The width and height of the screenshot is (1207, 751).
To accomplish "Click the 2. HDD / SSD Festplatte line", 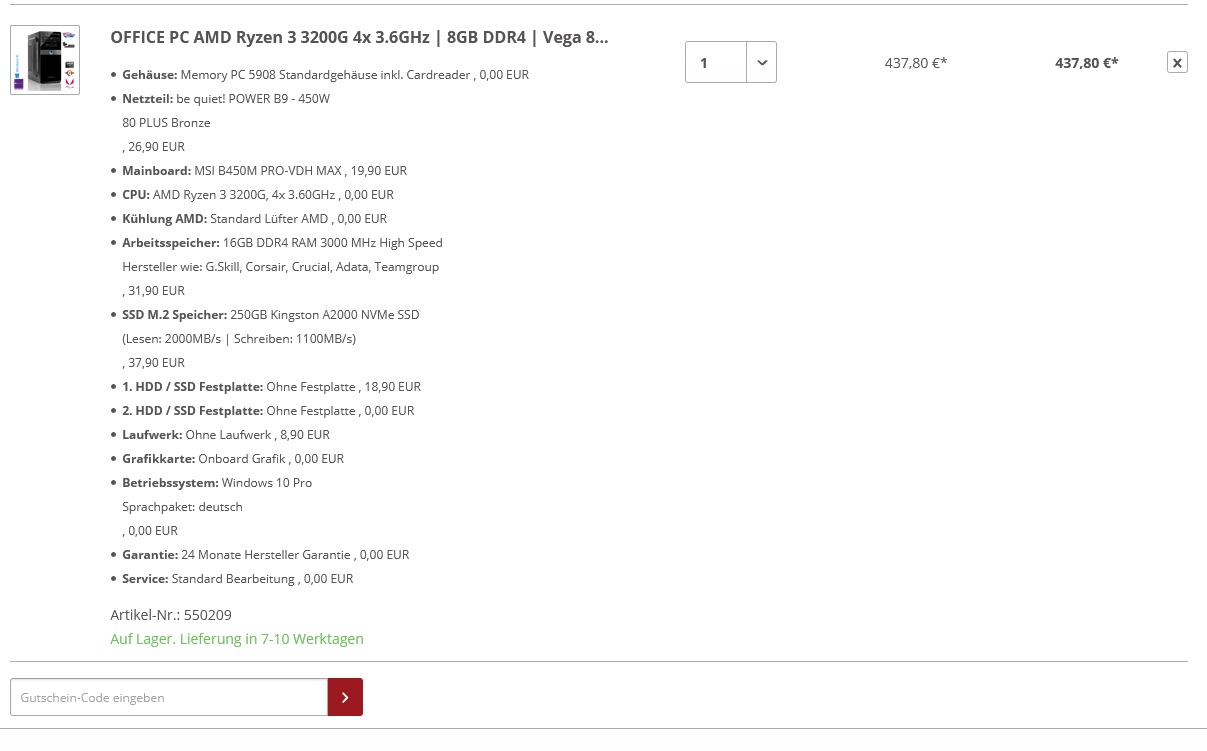I will [x=268, y=411].
